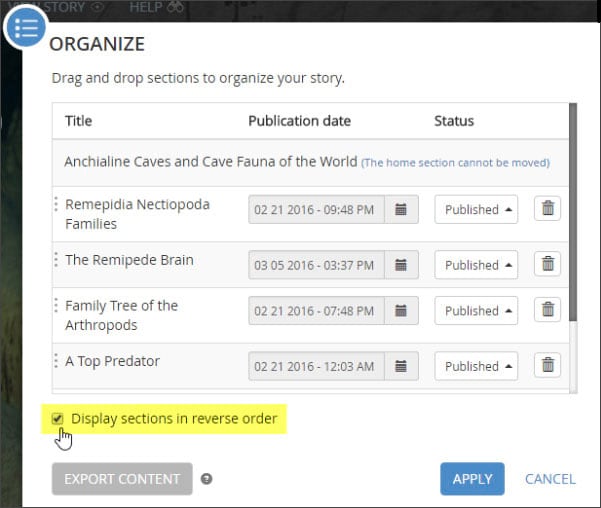
Task: Open calendar for Remepidia Nectiopoda Families date
Action: tap(400, 210)
